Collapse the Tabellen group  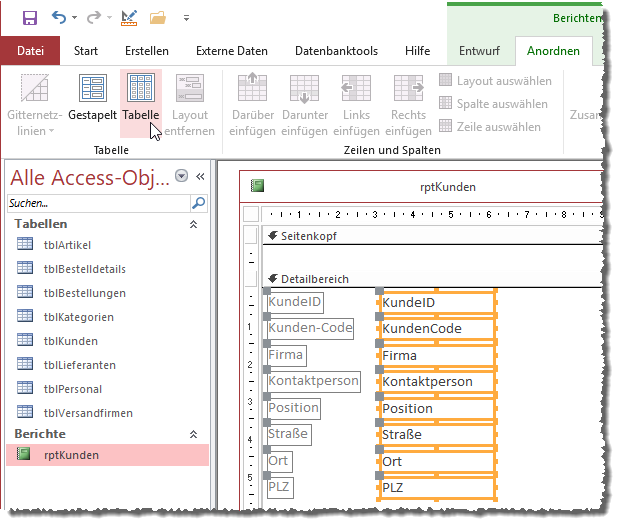(193, 225)
